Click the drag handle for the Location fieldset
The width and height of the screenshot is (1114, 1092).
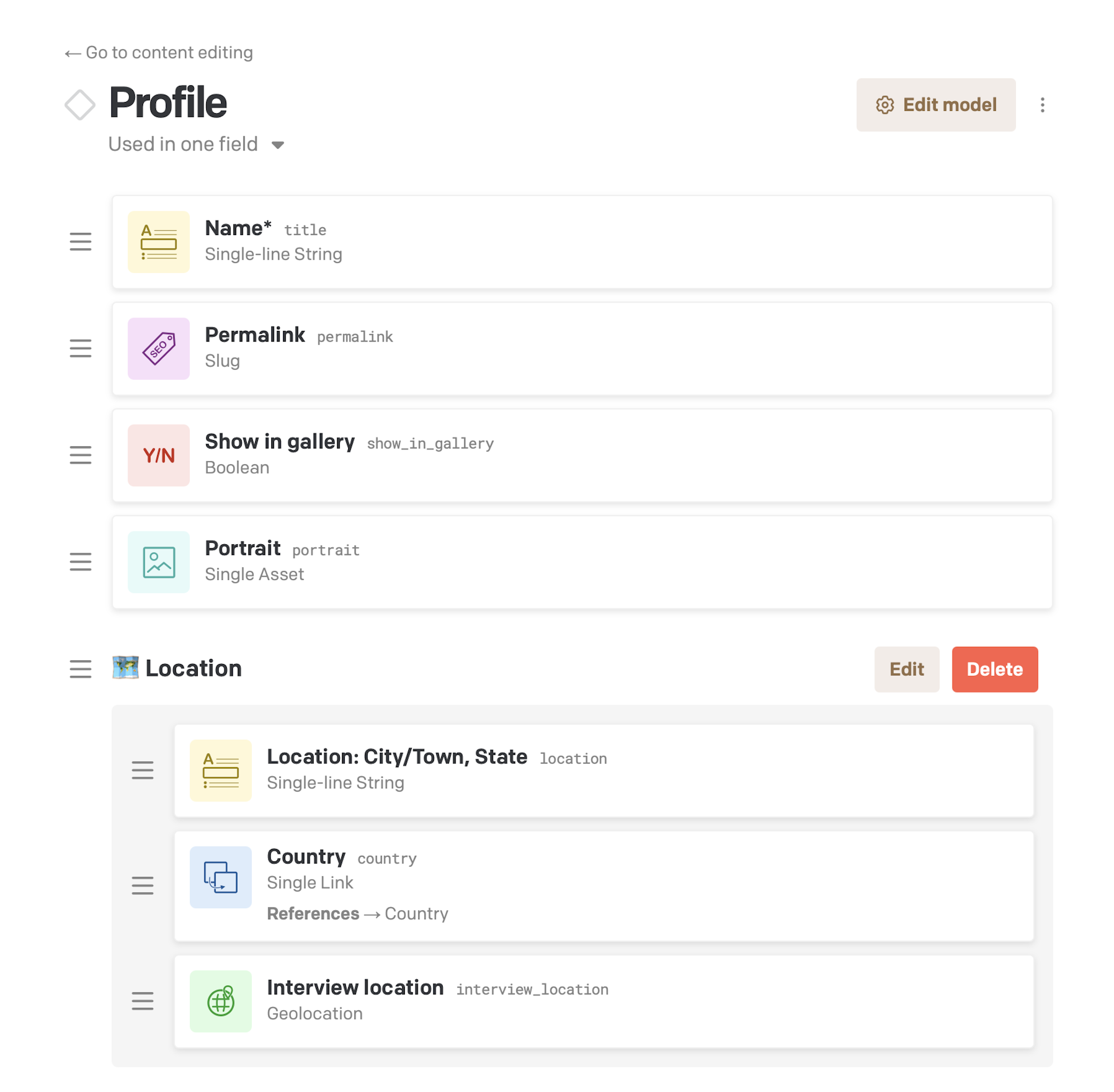pos(80,669)
